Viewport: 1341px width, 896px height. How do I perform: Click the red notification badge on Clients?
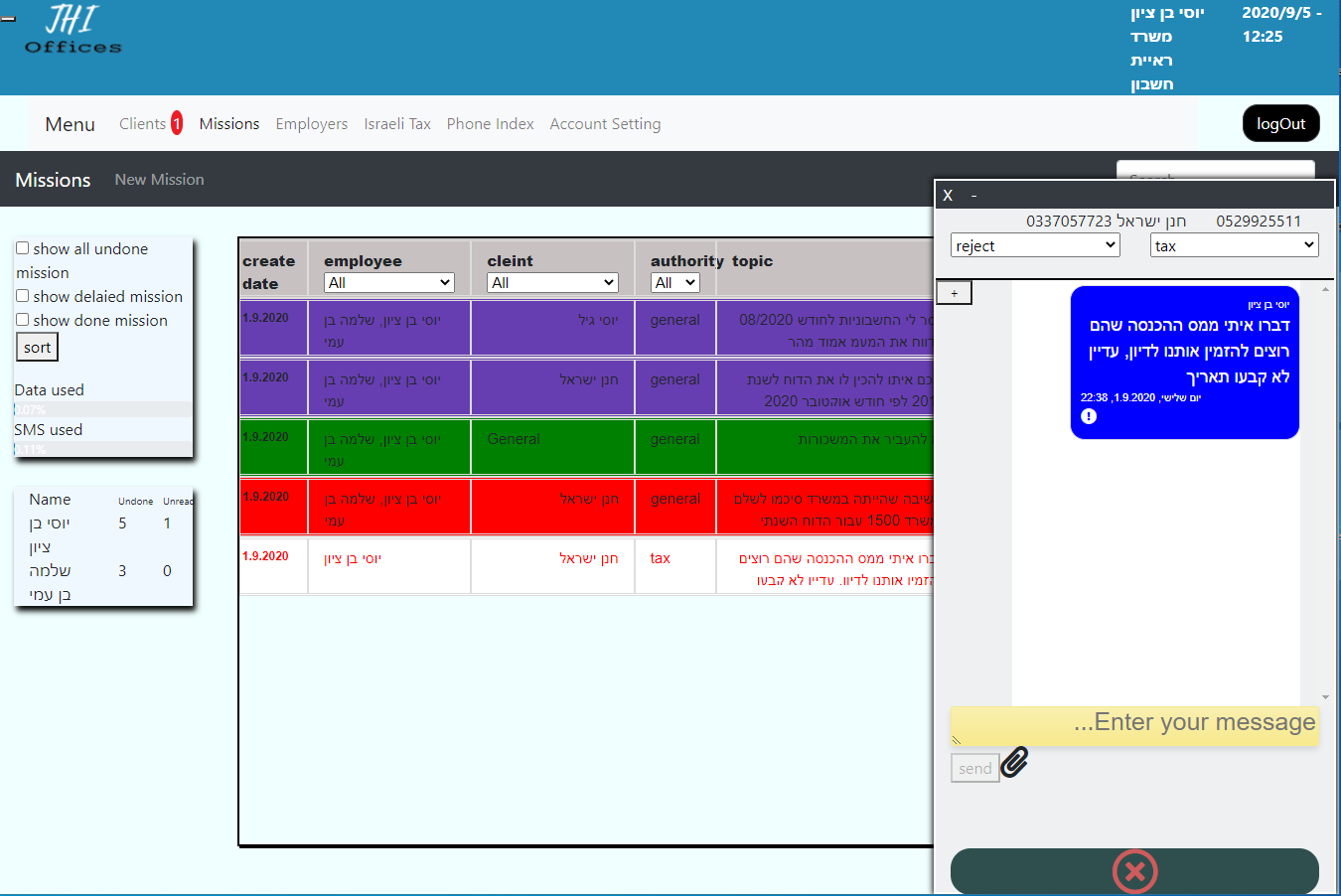(177, 123)
